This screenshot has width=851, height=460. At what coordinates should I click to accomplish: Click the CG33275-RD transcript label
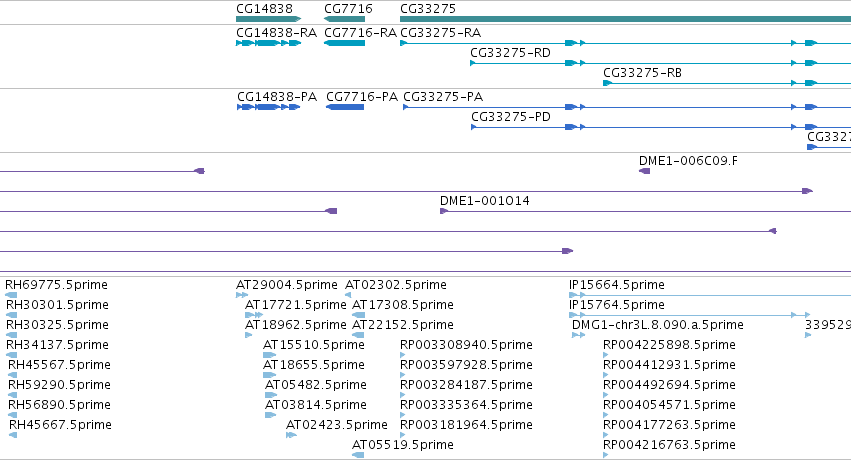tap(510, 53)
